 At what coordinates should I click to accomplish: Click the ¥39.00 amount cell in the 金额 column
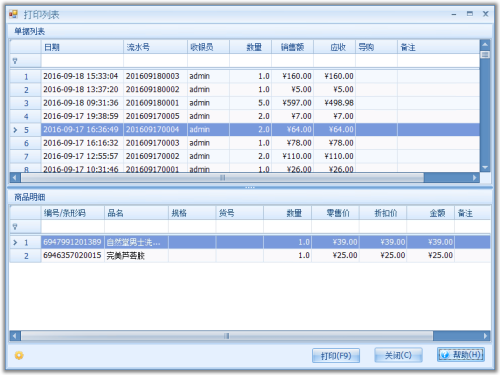tap(431, 242)
